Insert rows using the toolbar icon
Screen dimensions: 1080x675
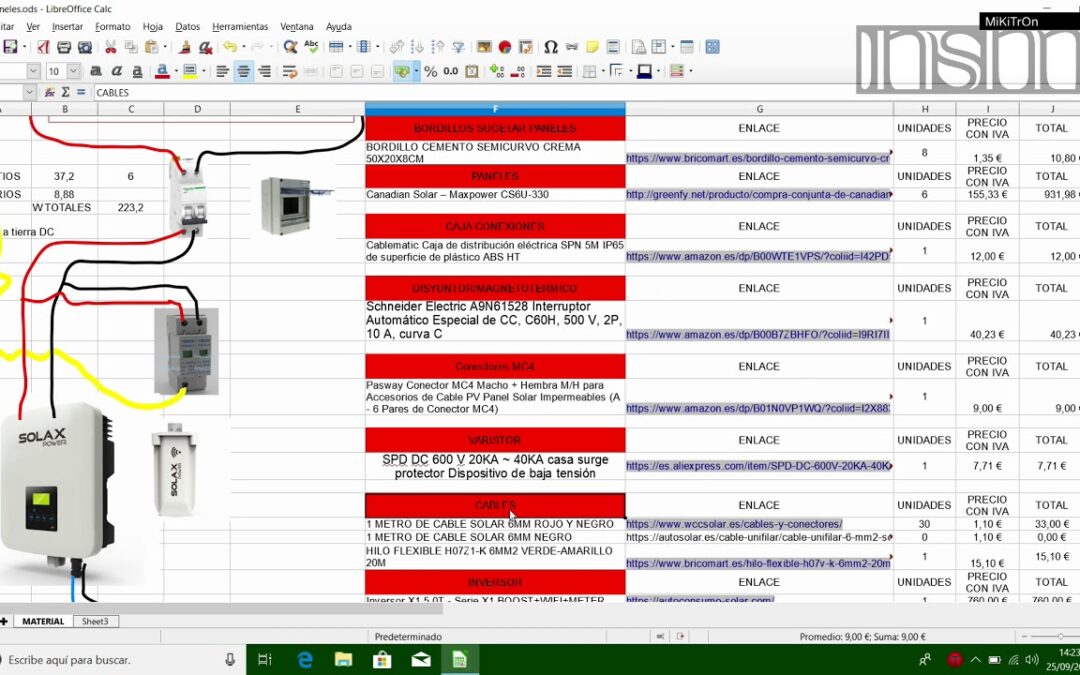tap(335, 47)
